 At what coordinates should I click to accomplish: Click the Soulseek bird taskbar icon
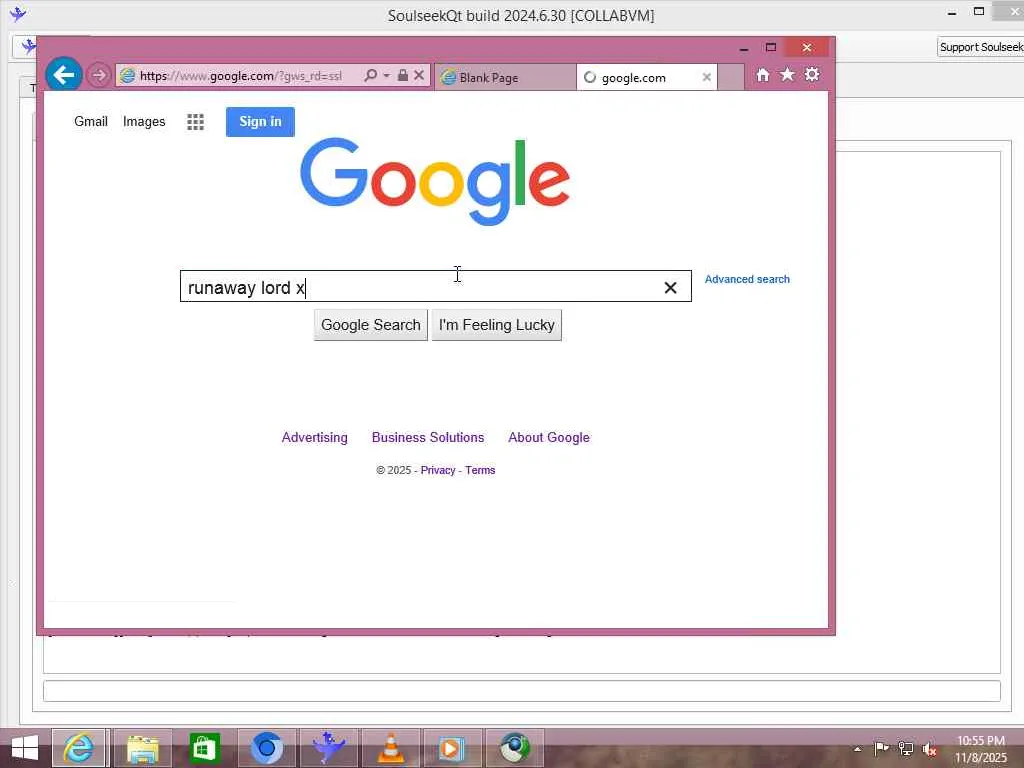328,748
